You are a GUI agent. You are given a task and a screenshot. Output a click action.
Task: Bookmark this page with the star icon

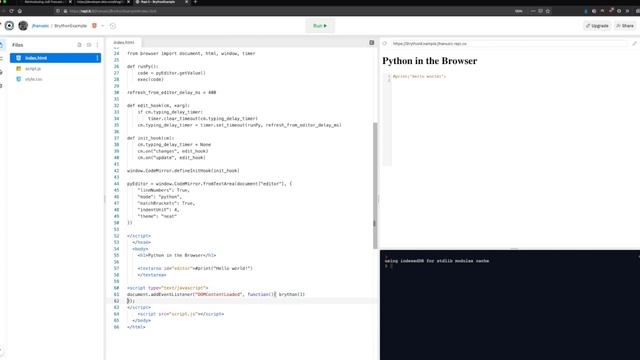click(548, 11)
